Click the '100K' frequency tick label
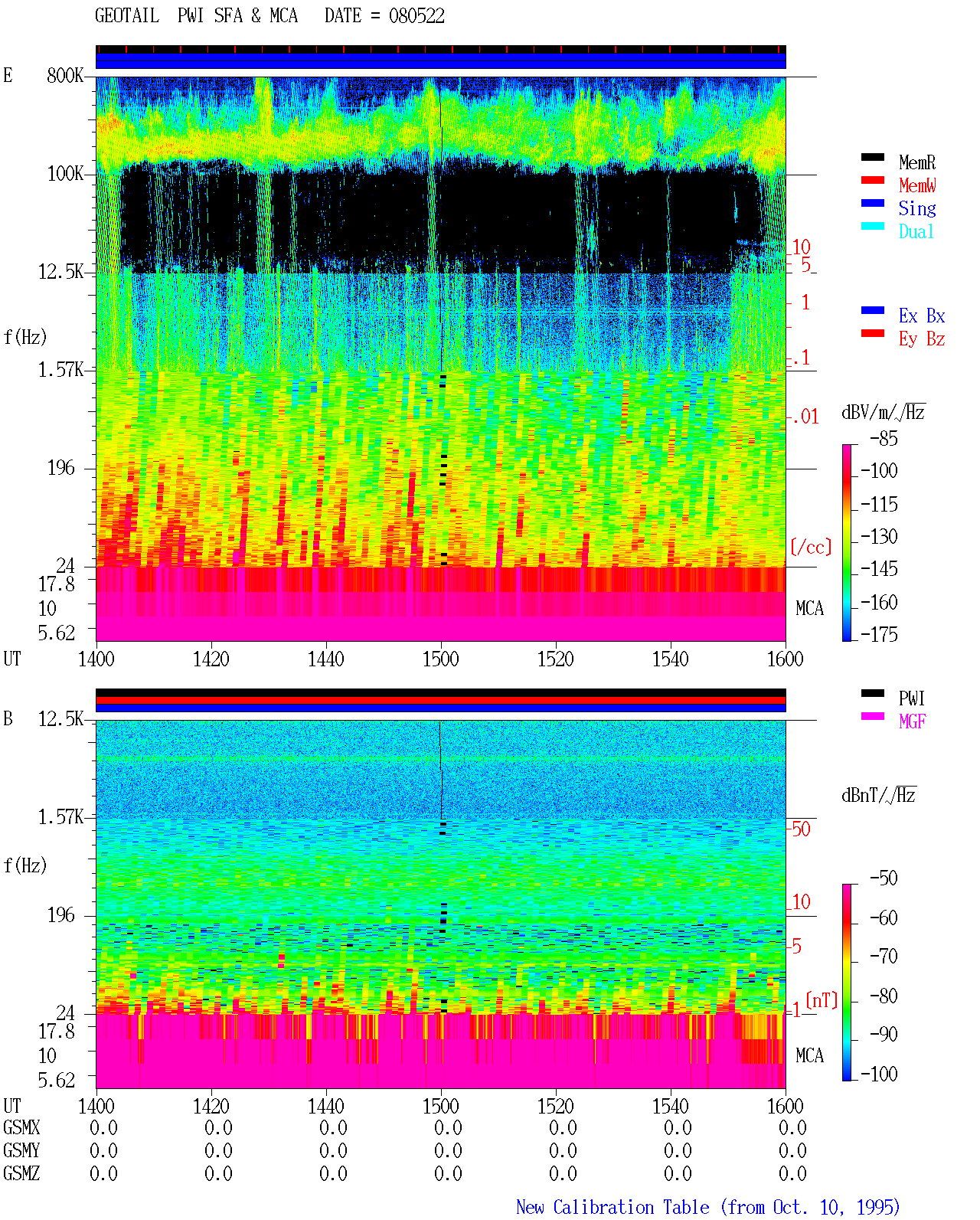Image resolution: width=980 pixels, height=1220 pixels. pos(65,174)
